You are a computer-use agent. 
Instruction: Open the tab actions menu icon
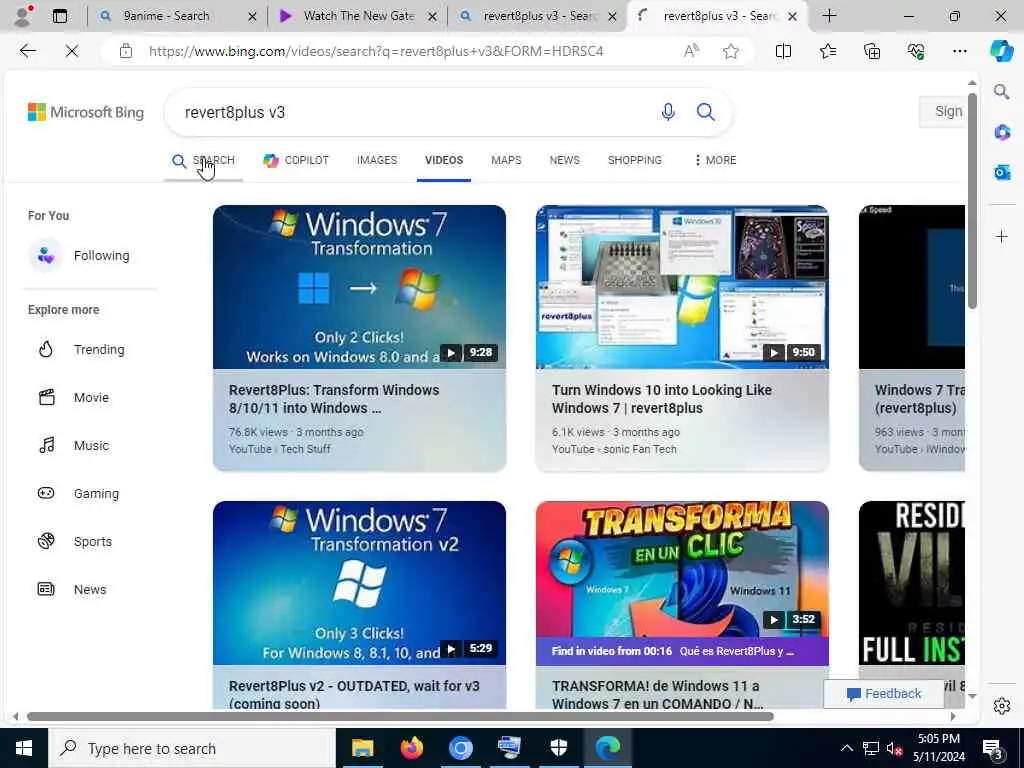click(59, 16)
